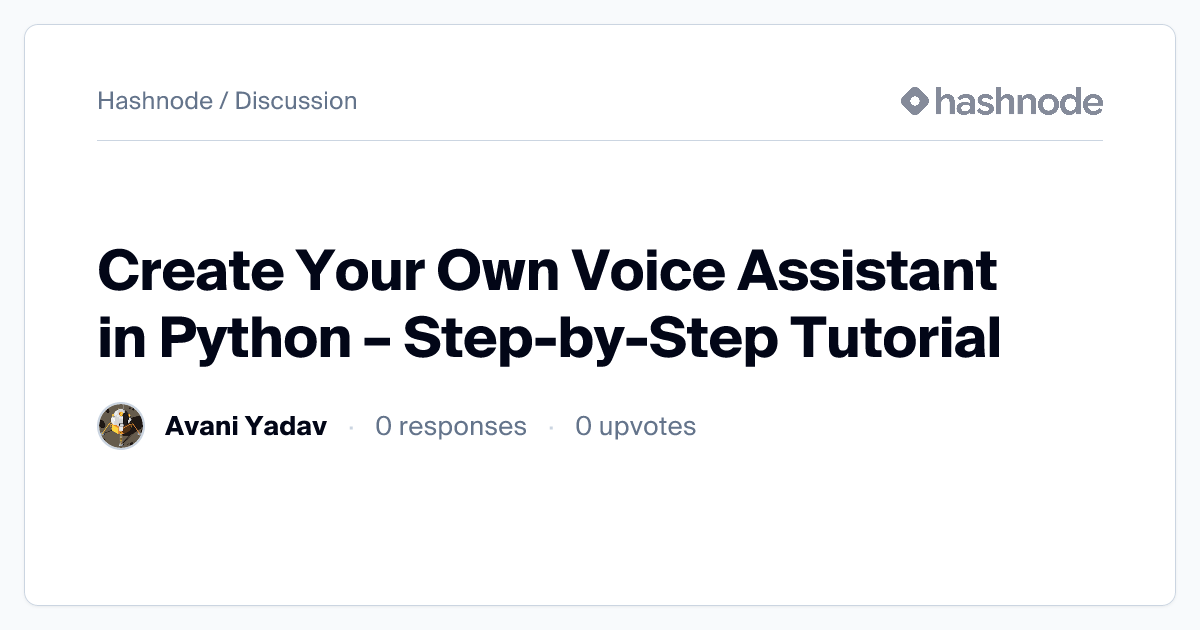Click the horizontal divider line under the header
Screen dimensions: 1200x630
pyautogui.click(x=600, y=140)
